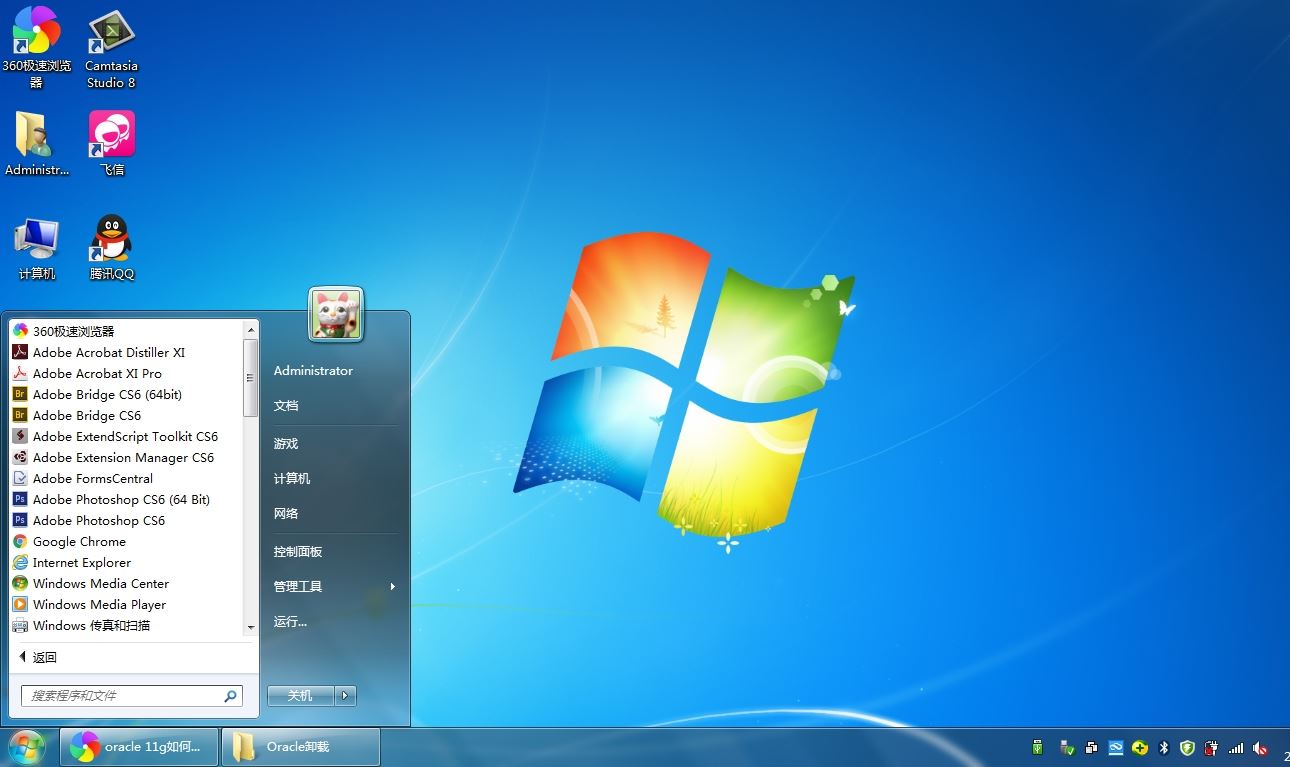Click the 搜索程序和文件 search box
This screenshot has height=767, width=1290.
pos(131,696)
